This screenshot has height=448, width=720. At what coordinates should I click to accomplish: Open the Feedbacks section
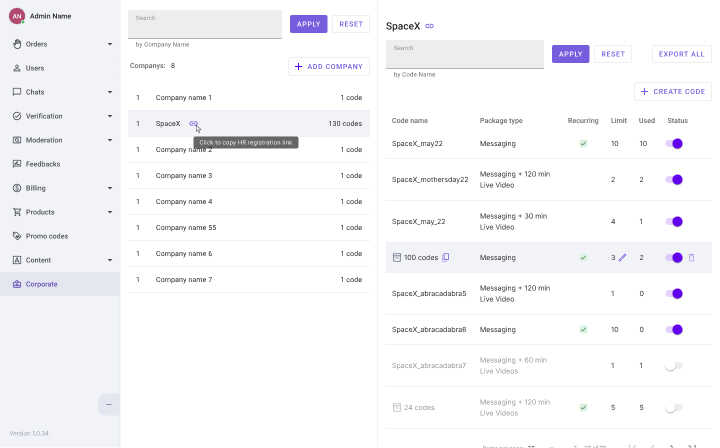pyautogui.click(x=42, y=164)
